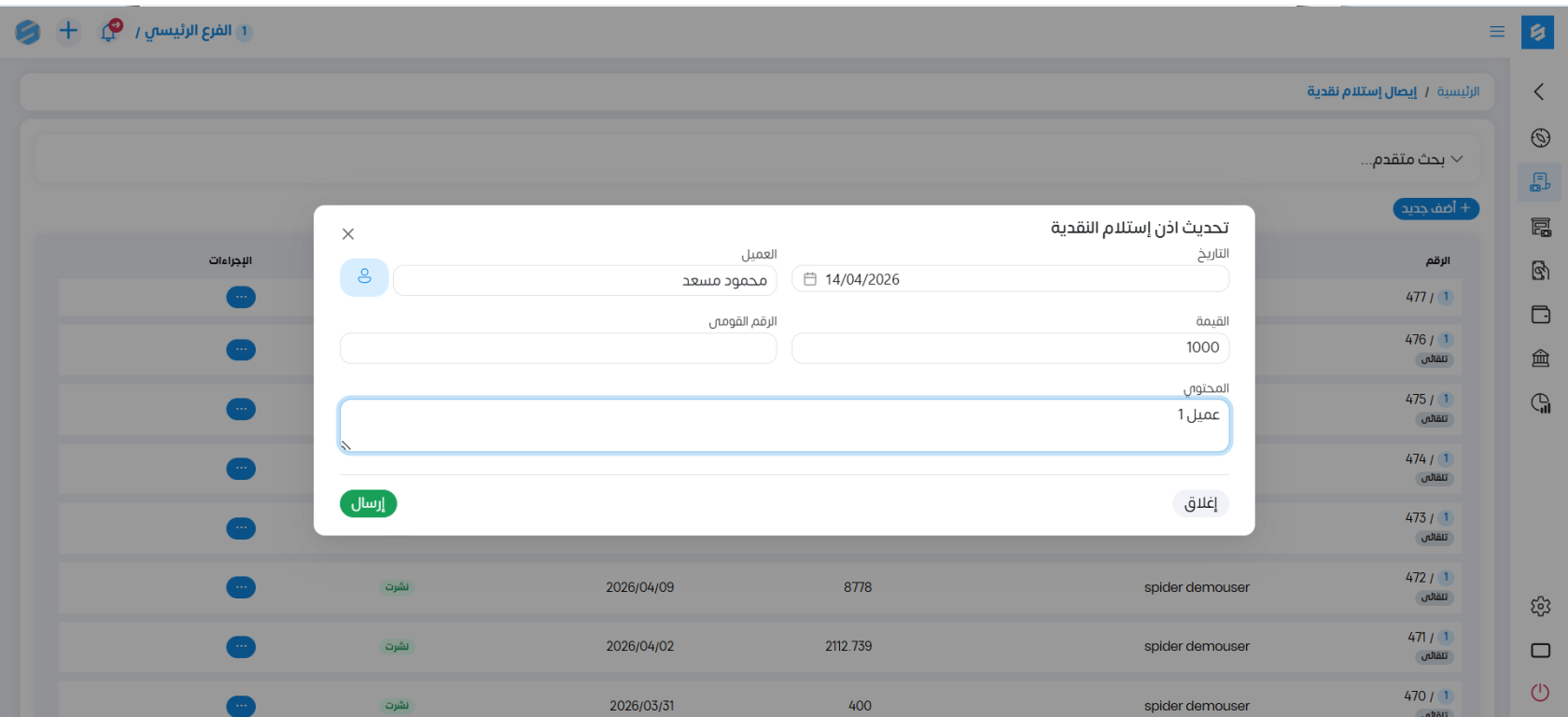Close the dialog with the X icon

[x=348, y=233]
